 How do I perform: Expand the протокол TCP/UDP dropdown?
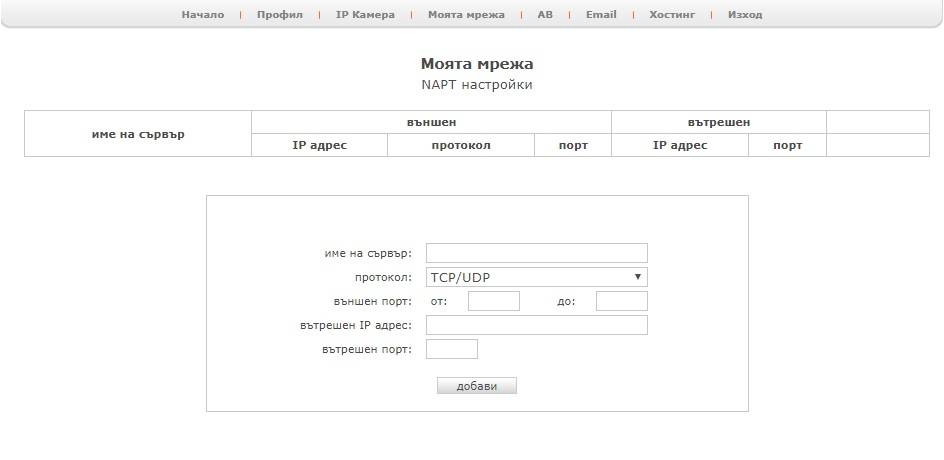click(536, 277)
